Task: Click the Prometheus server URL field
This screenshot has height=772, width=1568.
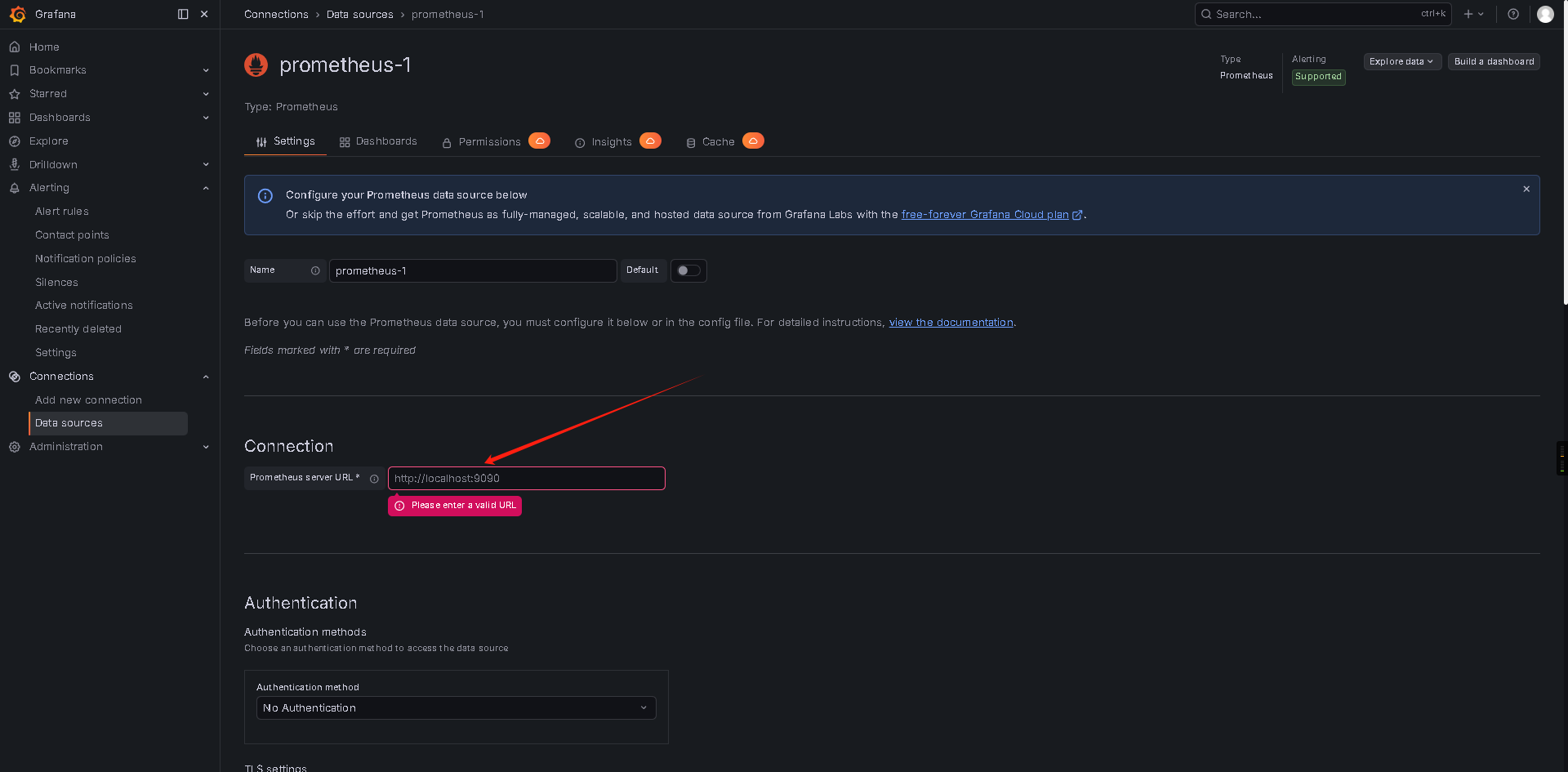Action: [527, 479]
